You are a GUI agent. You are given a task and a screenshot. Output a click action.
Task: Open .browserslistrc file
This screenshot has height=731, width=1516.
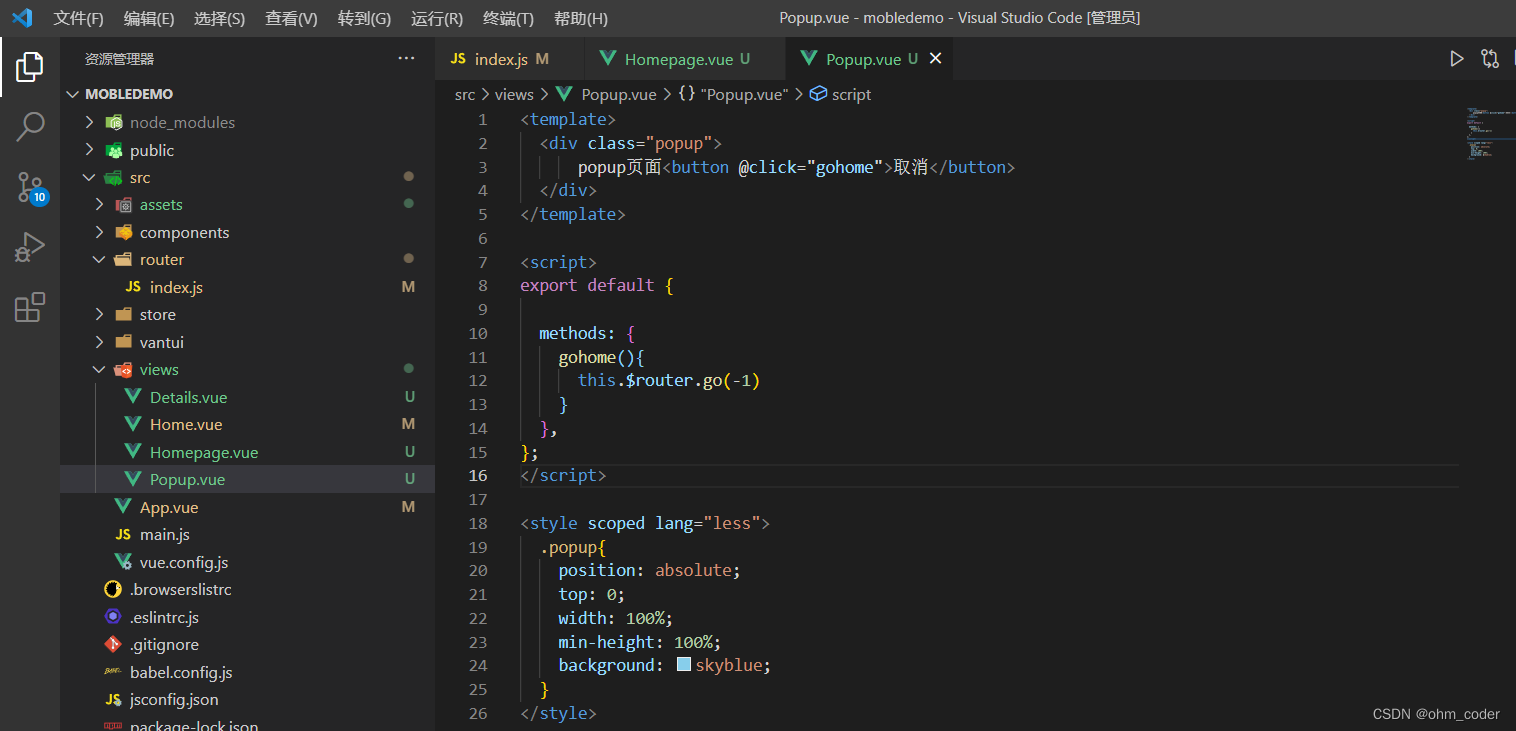(247, 589)
